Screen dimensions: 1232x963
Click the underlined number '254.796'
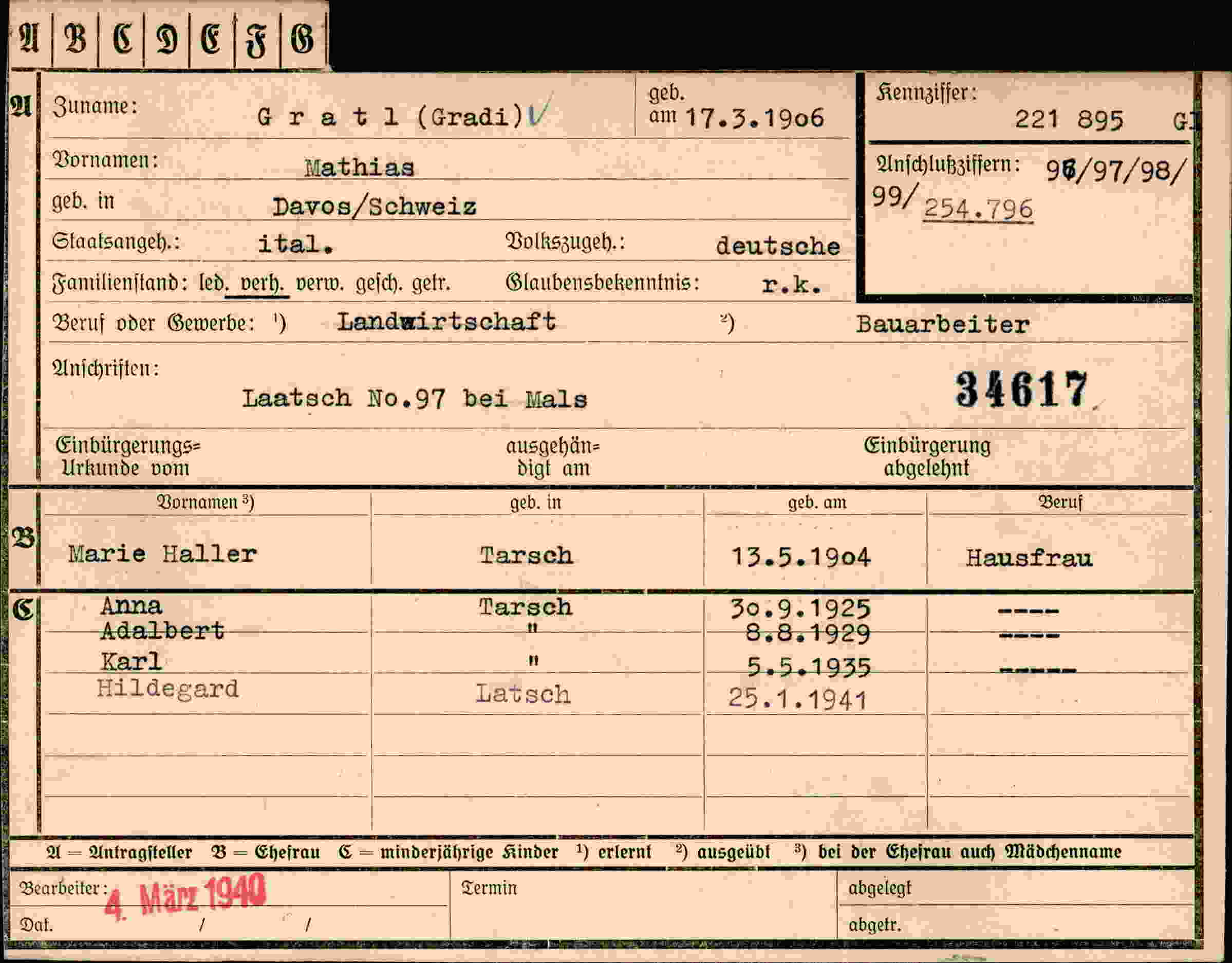click(978, 209)
